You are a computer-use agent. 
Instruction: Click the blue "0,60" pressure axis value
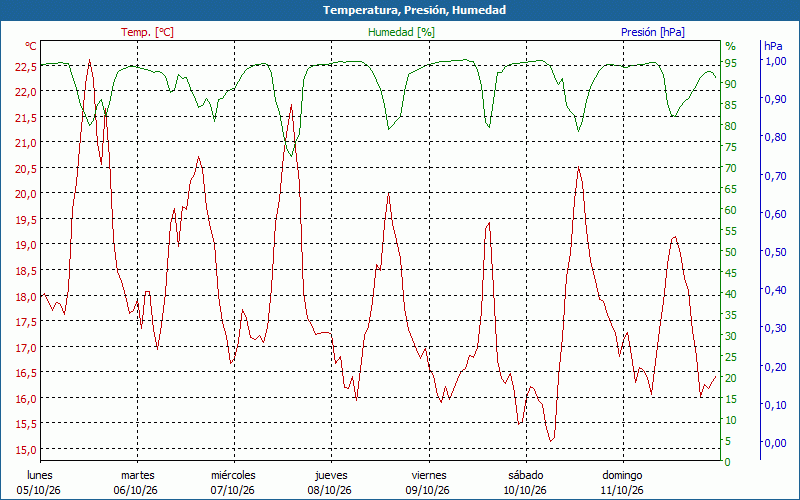point(776,214)
